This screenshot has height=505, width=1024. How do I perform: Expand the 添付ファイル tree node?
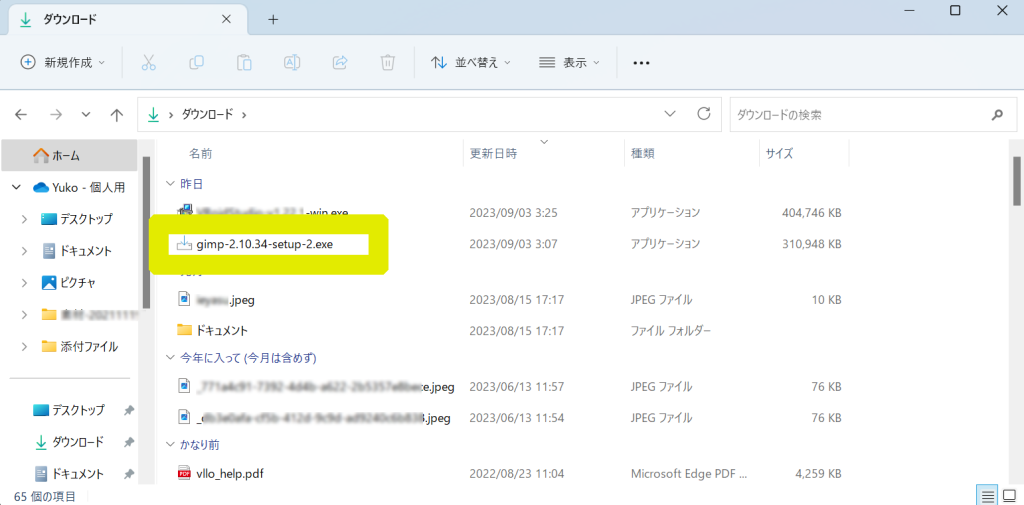tap(25, 346)
